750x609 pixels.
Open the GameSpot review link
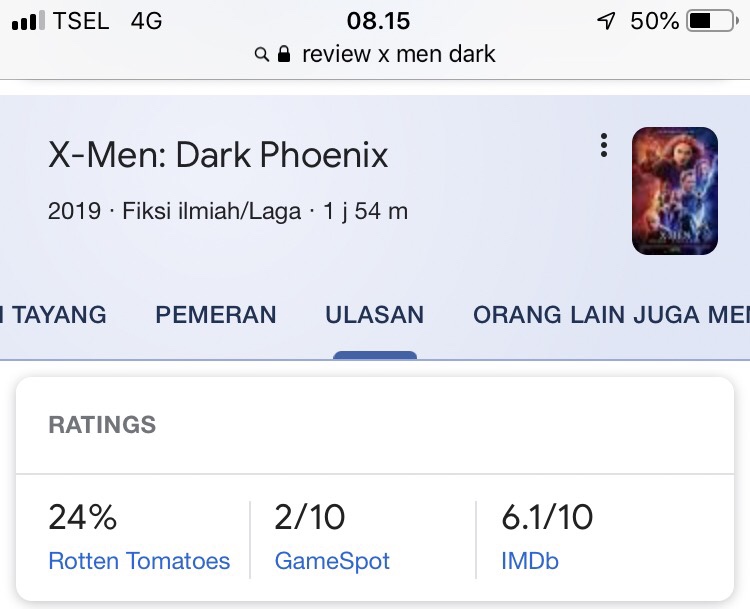(332, 562)
